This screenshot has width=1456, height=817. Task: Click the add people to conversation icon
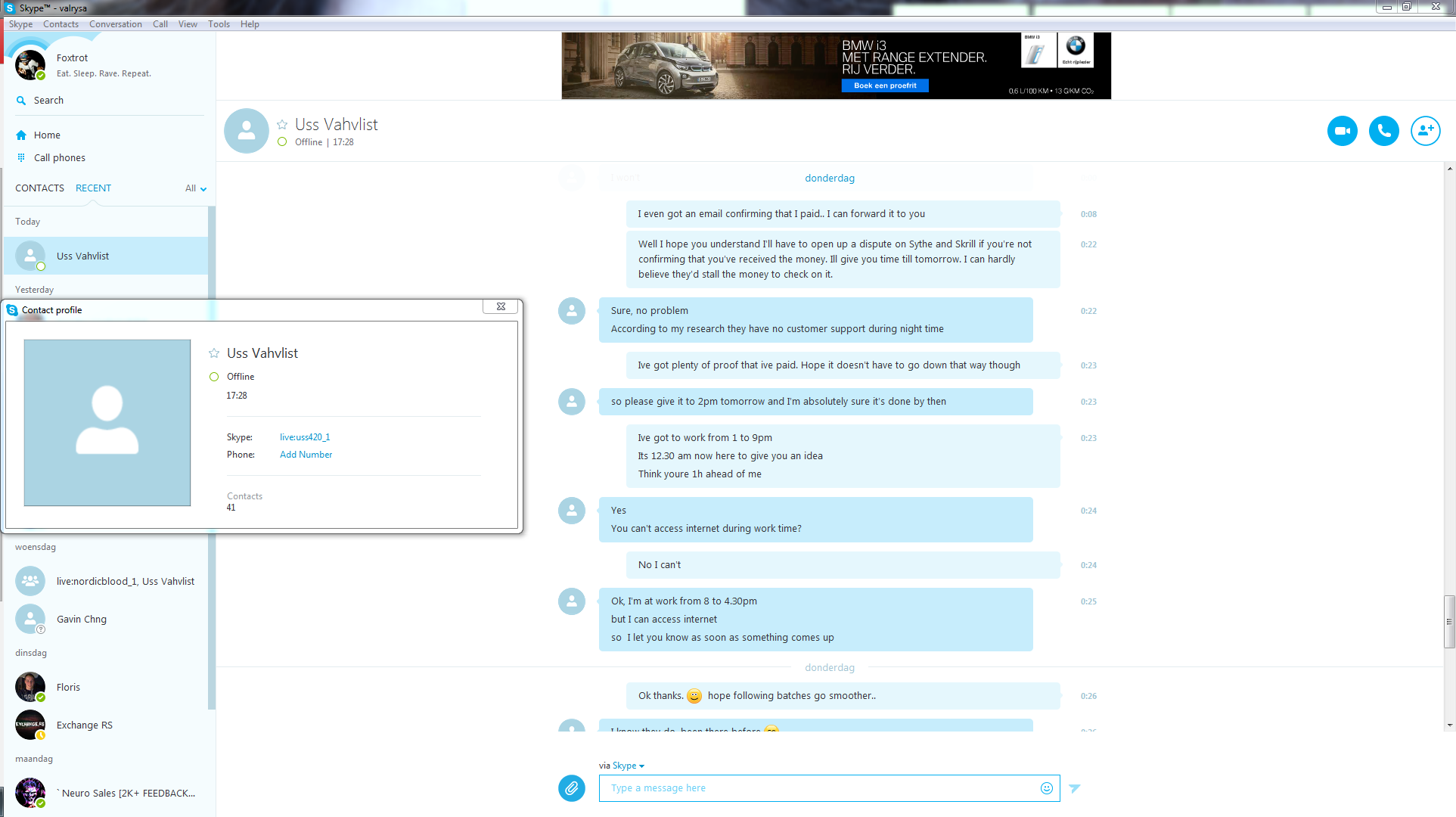pyautogui.click(x=1425, y=131)
